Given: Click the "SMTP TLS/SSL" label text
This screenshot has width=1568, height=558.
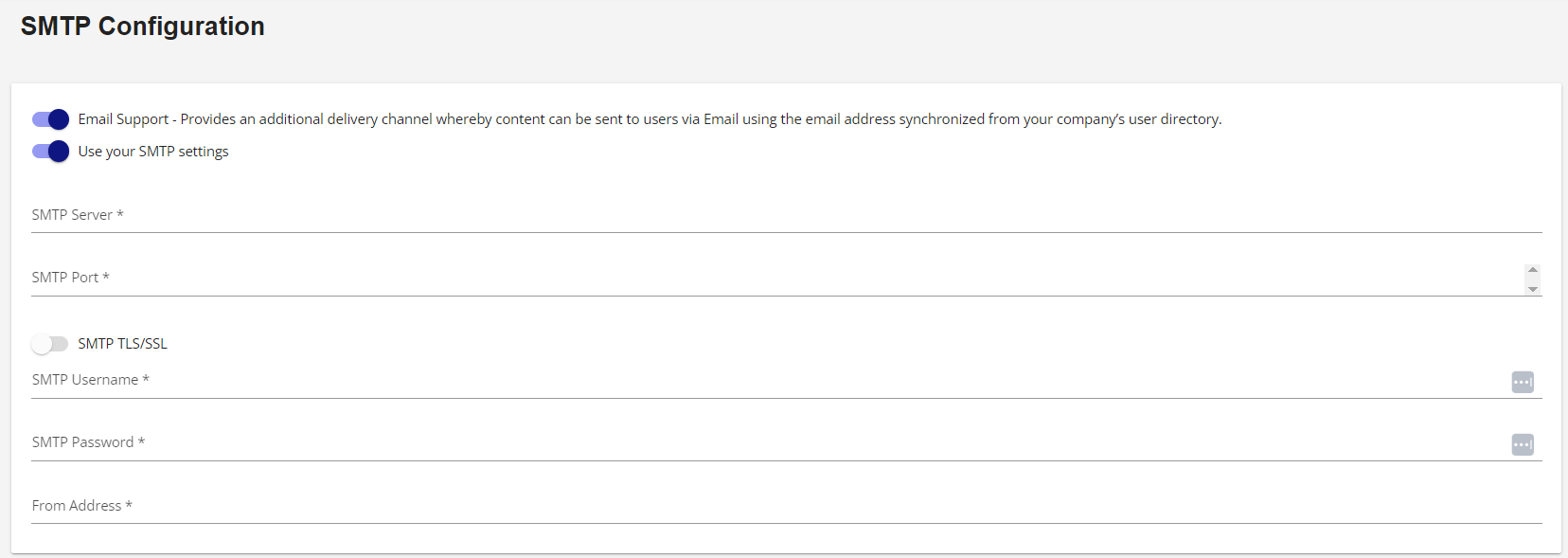Looking at the screenshot, I should tap(122, 344).
